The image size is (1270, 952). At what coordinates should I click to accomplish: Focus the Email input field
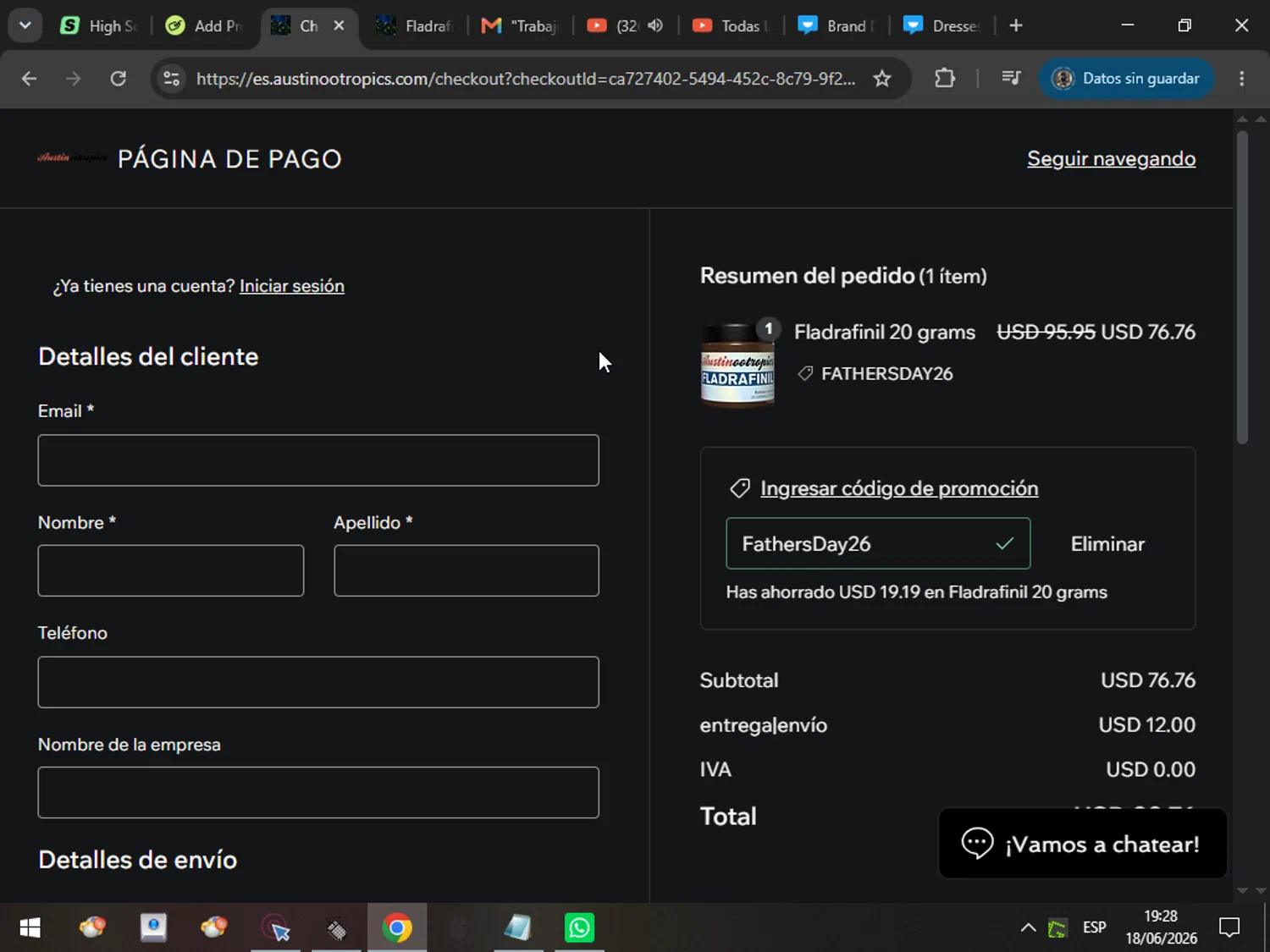click(318, 460)
